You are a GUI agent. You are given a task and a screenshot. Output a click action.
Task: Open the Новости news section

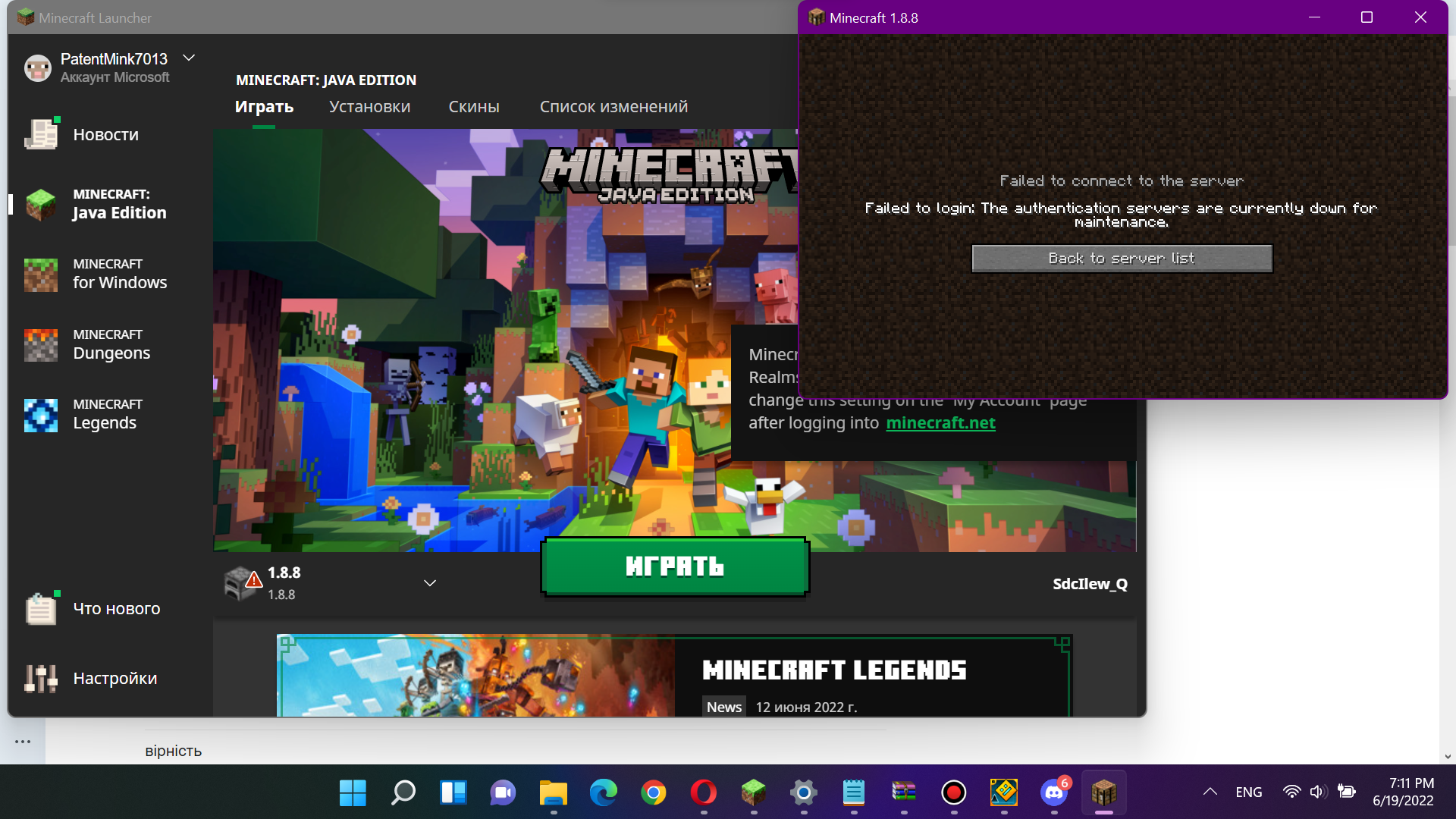click(x=105, y=135)
